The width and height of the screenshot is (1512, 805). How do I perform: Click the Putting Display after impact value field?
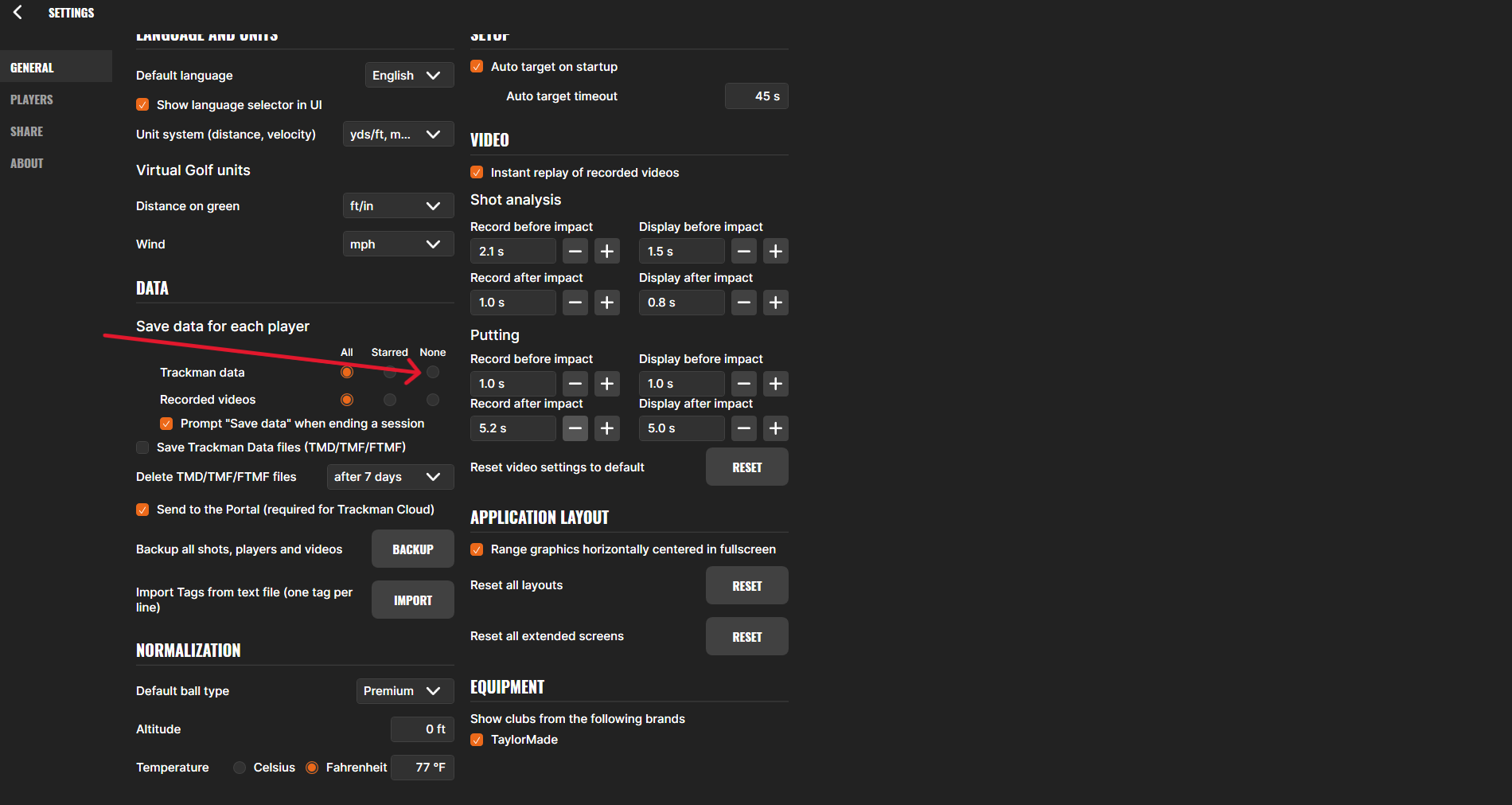[x=682, y=428]
